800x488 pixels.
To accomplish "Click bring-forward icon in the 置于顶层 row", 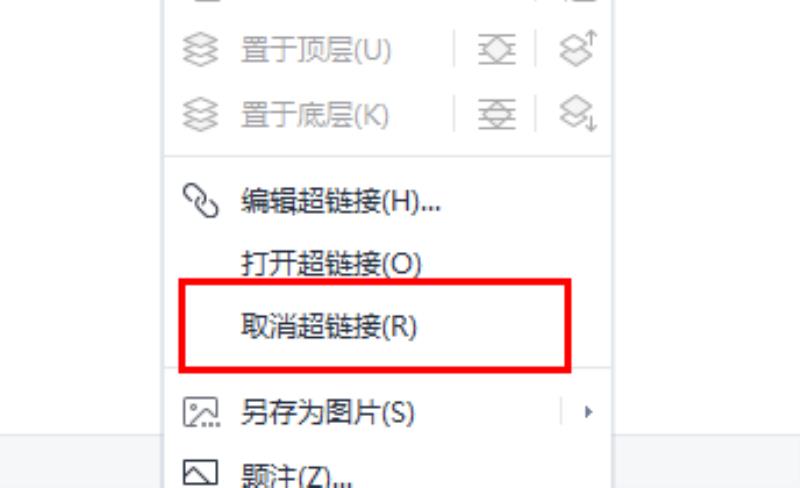I will (496, 50).
